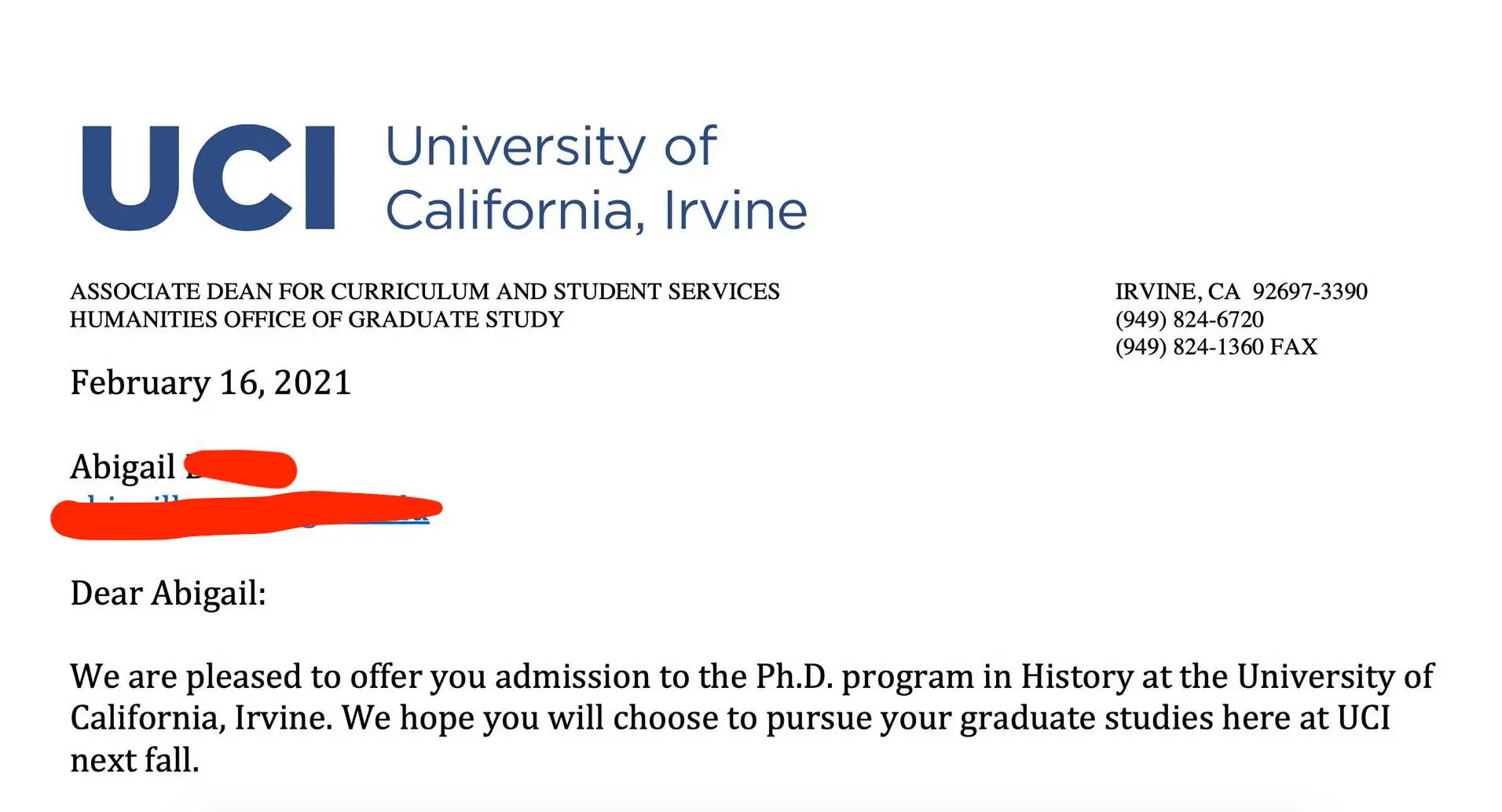Screen dimensions: 1502x812
Task: Click the Dear Abigail salutation
Action: coord(168,594)
